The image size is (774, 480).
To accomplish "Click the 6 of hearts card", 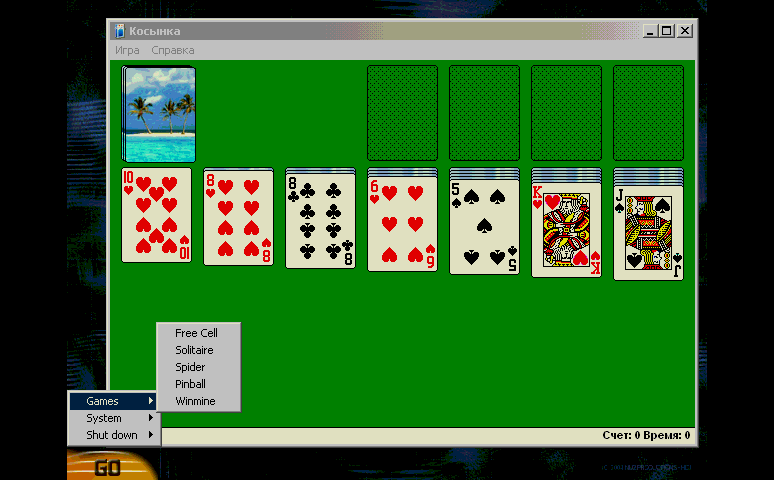I will click(403, 222).
